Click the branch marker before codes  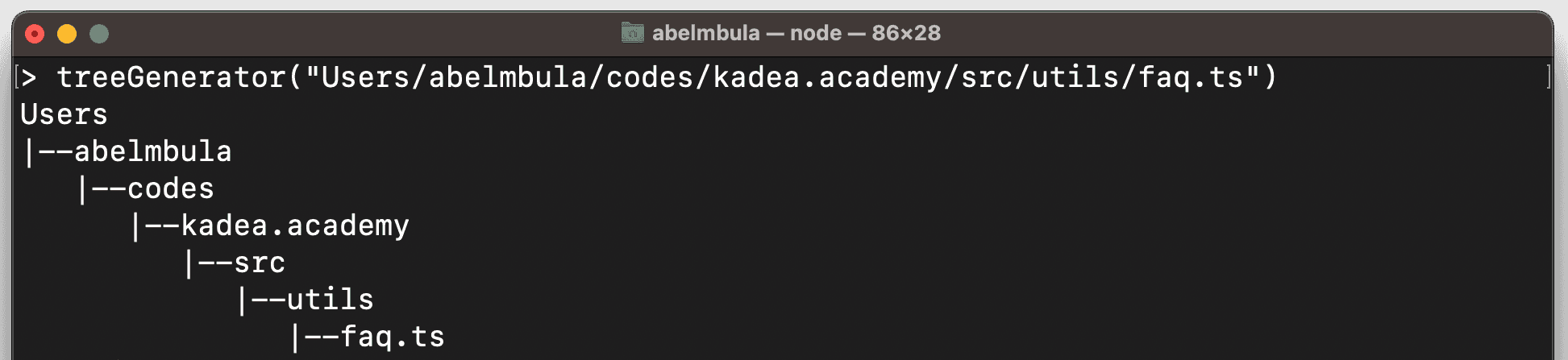102,188
